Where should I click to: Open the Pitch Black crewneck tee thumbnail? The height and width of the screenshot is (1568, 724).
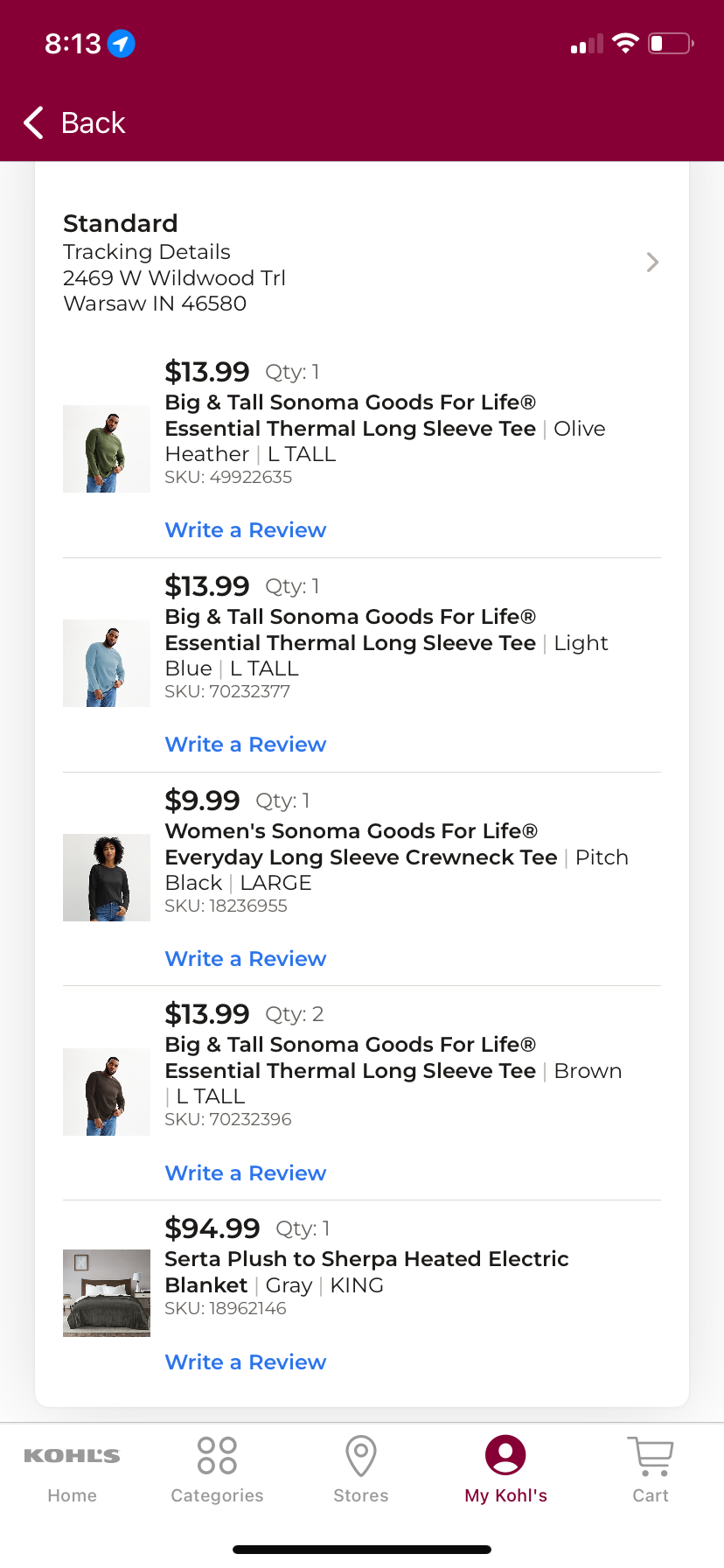click(x=107, y=878)
